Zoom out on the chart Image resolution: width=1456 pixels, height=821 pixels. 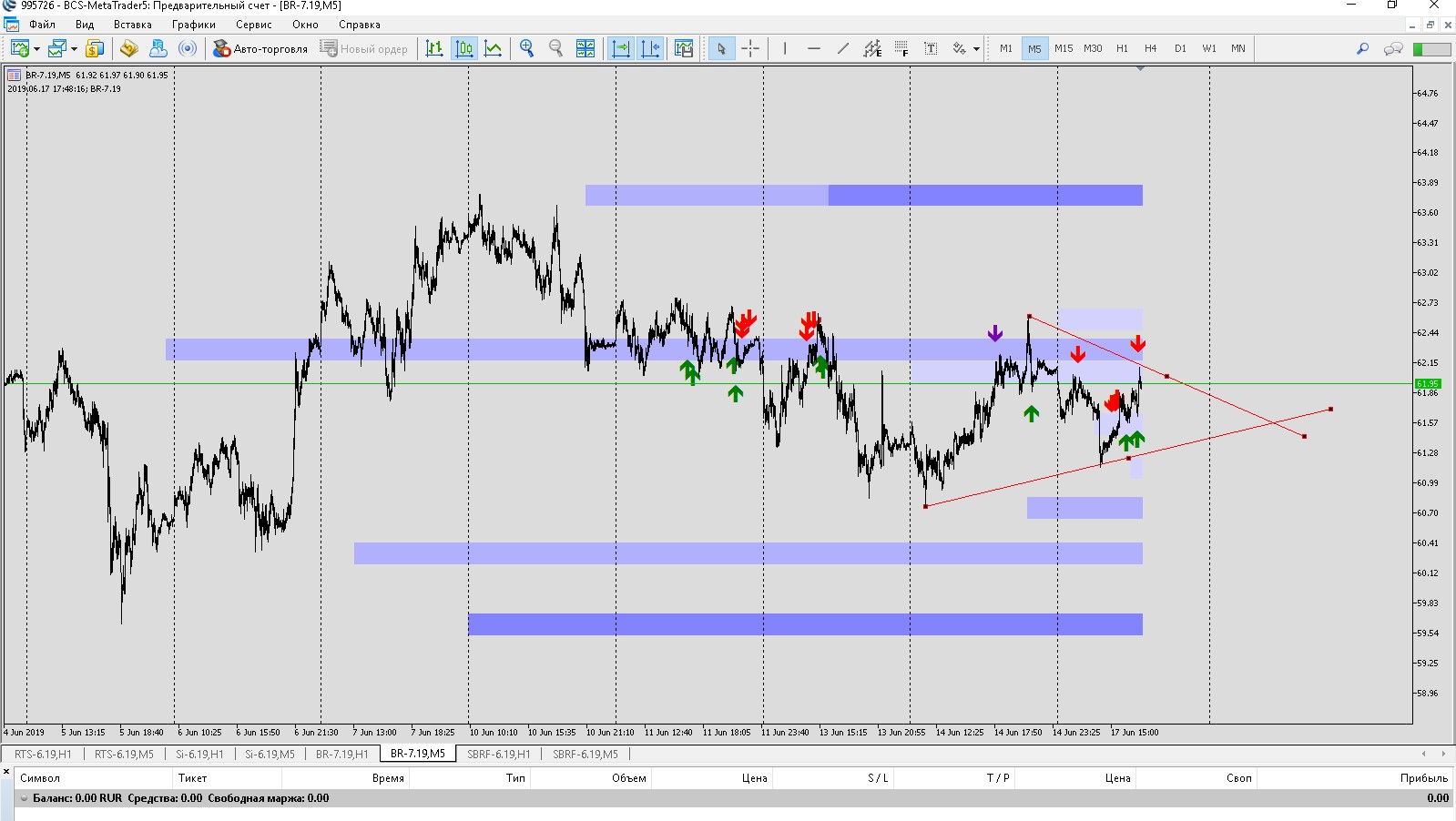tap(555, 48)
